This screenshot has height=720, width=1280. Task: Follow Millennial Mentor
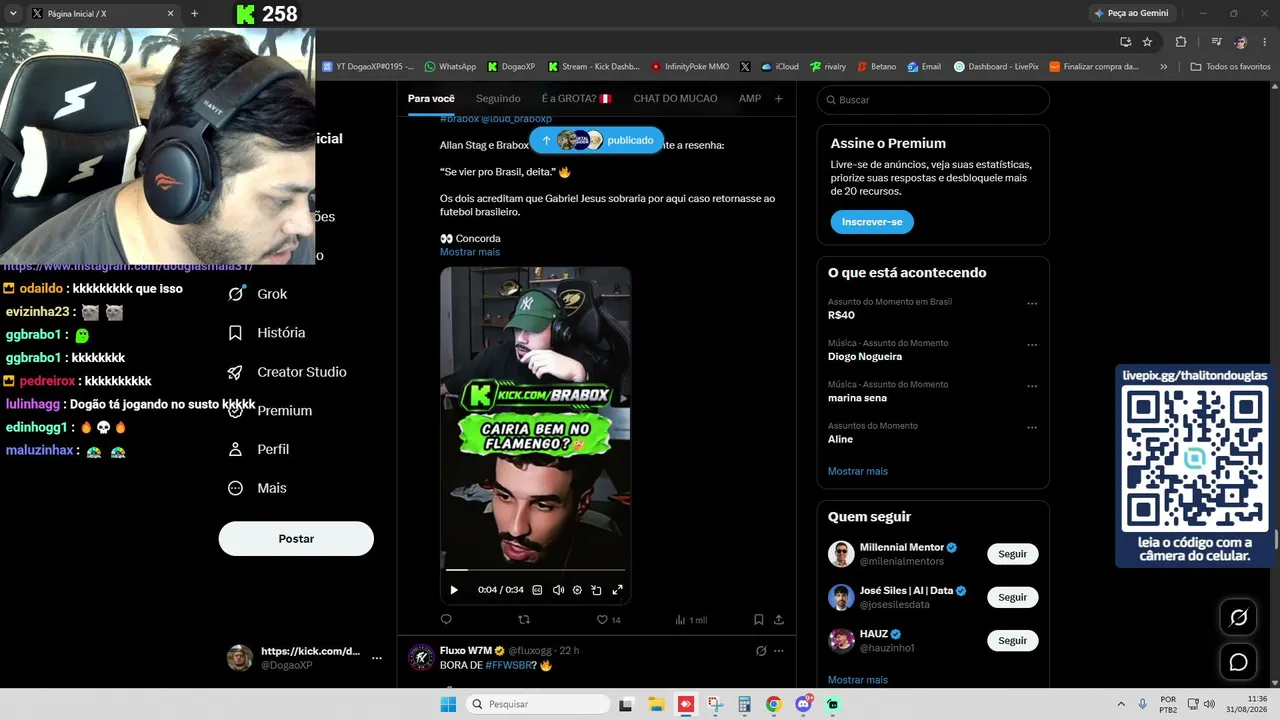1013,554
